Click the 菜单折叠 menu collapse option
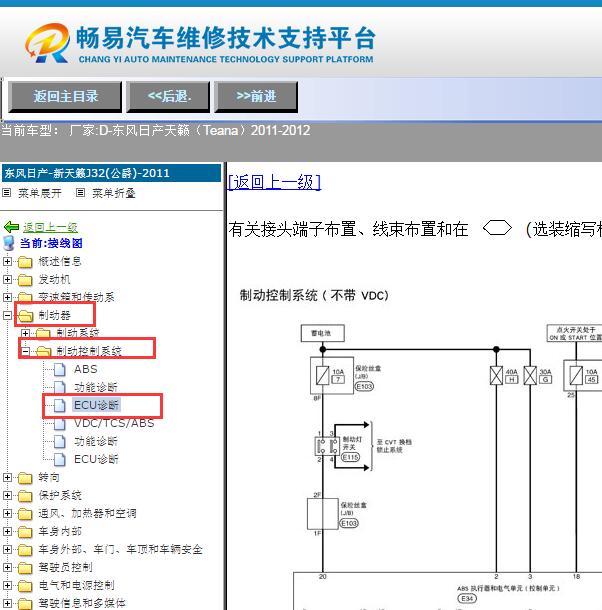The height and width of the screenshot is (610, 602). coord(114,193)
